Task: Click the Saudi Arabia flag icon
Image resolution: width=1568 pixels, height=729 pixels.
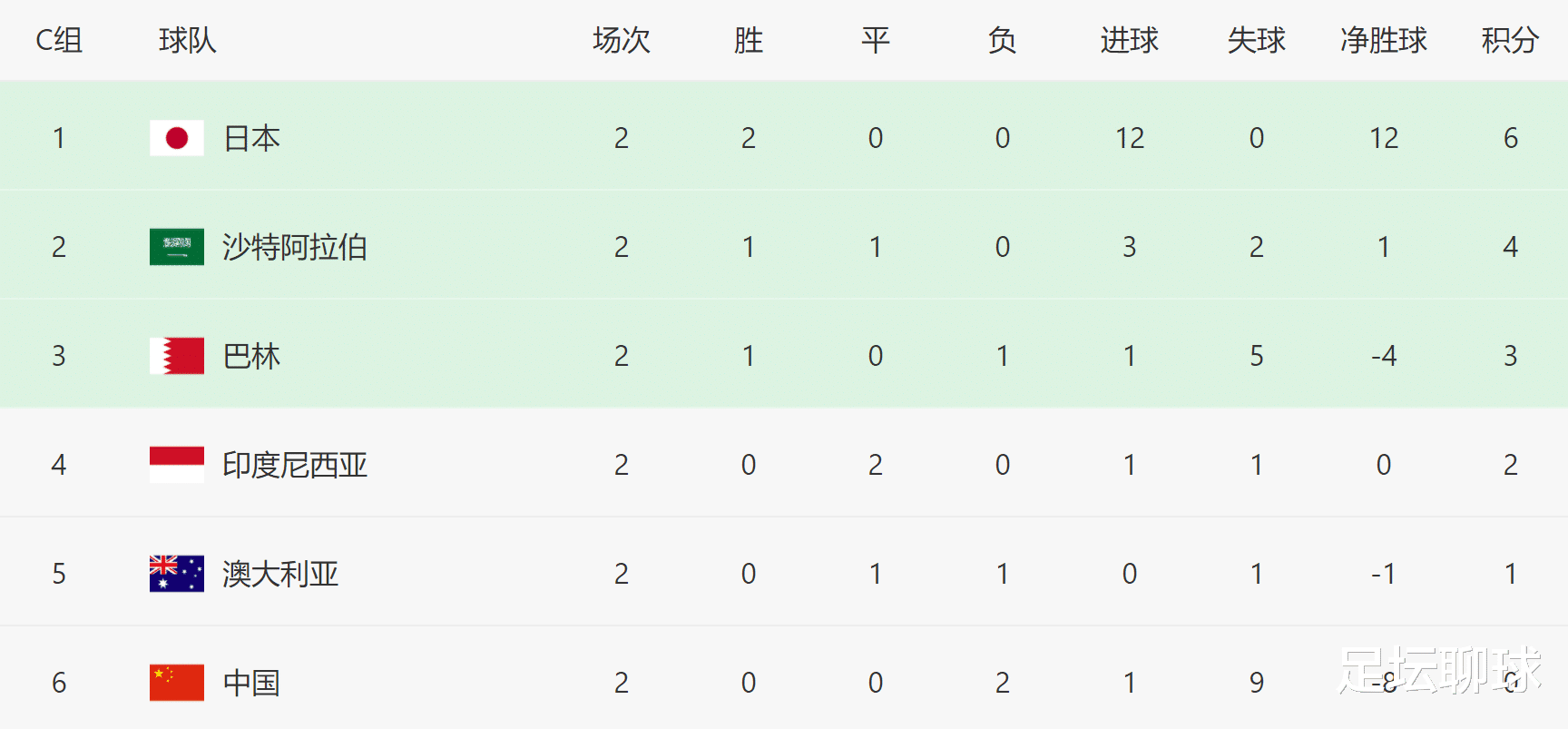Action: pos(177,247)
